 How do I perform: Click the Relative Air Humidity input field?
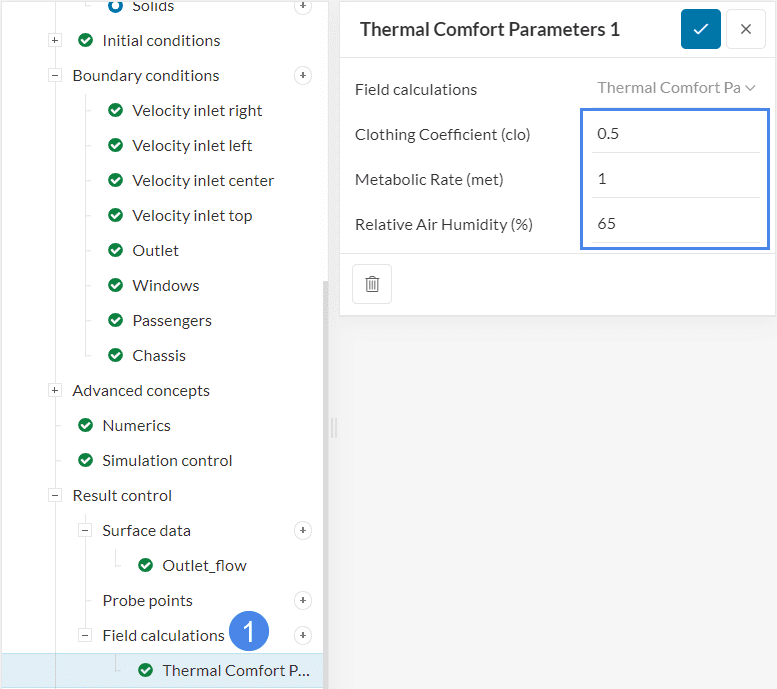675,224
